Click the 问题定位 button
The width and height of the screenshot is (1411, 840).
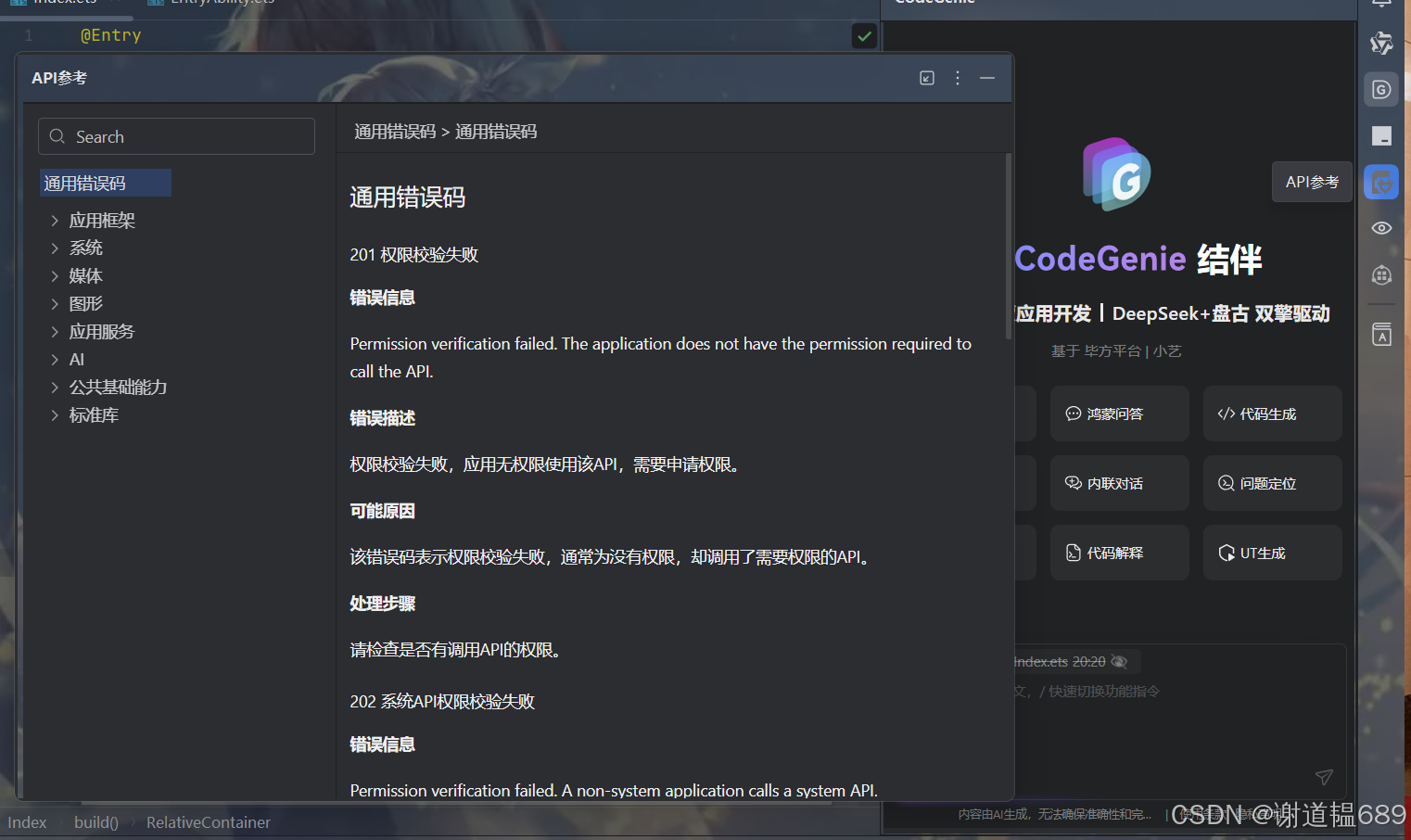point(1272,483)
